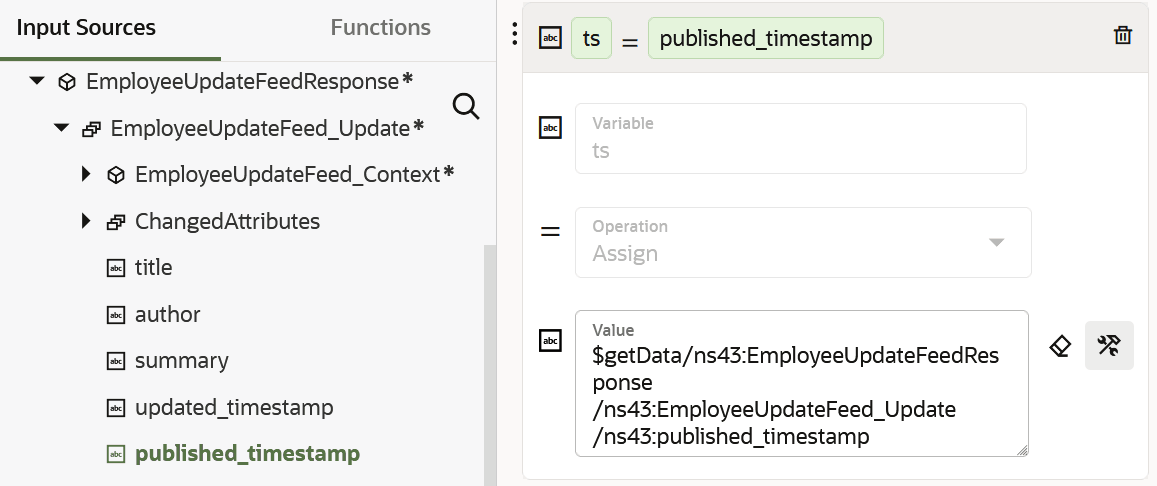The image size is (1157, 486).
Task: Switch to the Functions tab
Action: coord(380,28)
